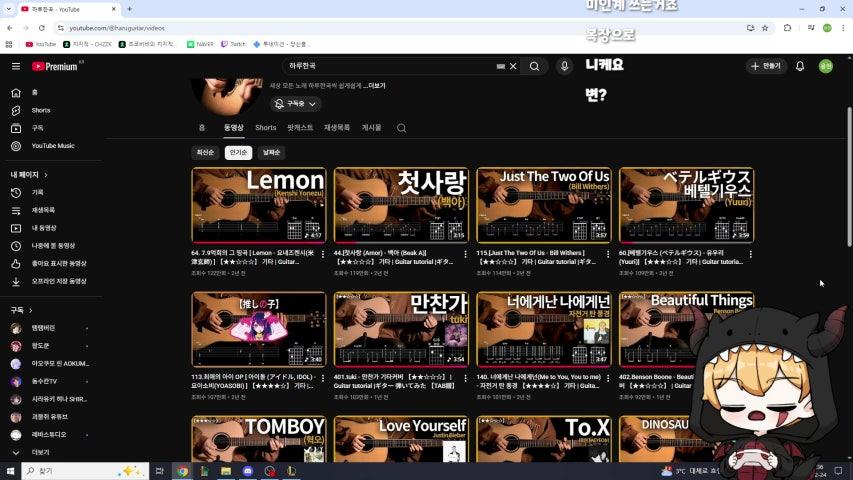
Task: Click the Create button
Action: pyautogui.click(x=766, y=66)
